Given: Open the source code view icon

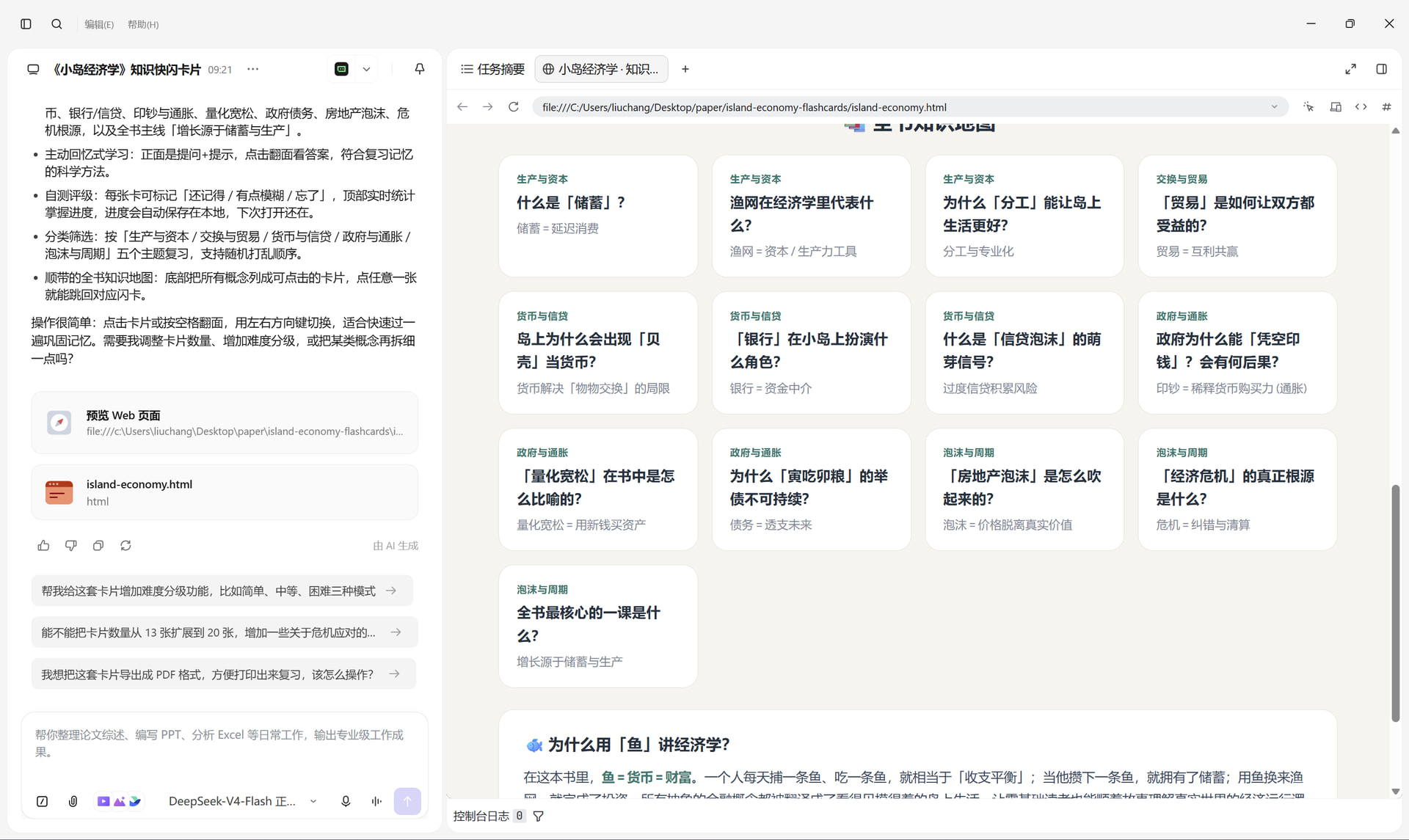Looking at the screenshot, I should [1361, 107].
